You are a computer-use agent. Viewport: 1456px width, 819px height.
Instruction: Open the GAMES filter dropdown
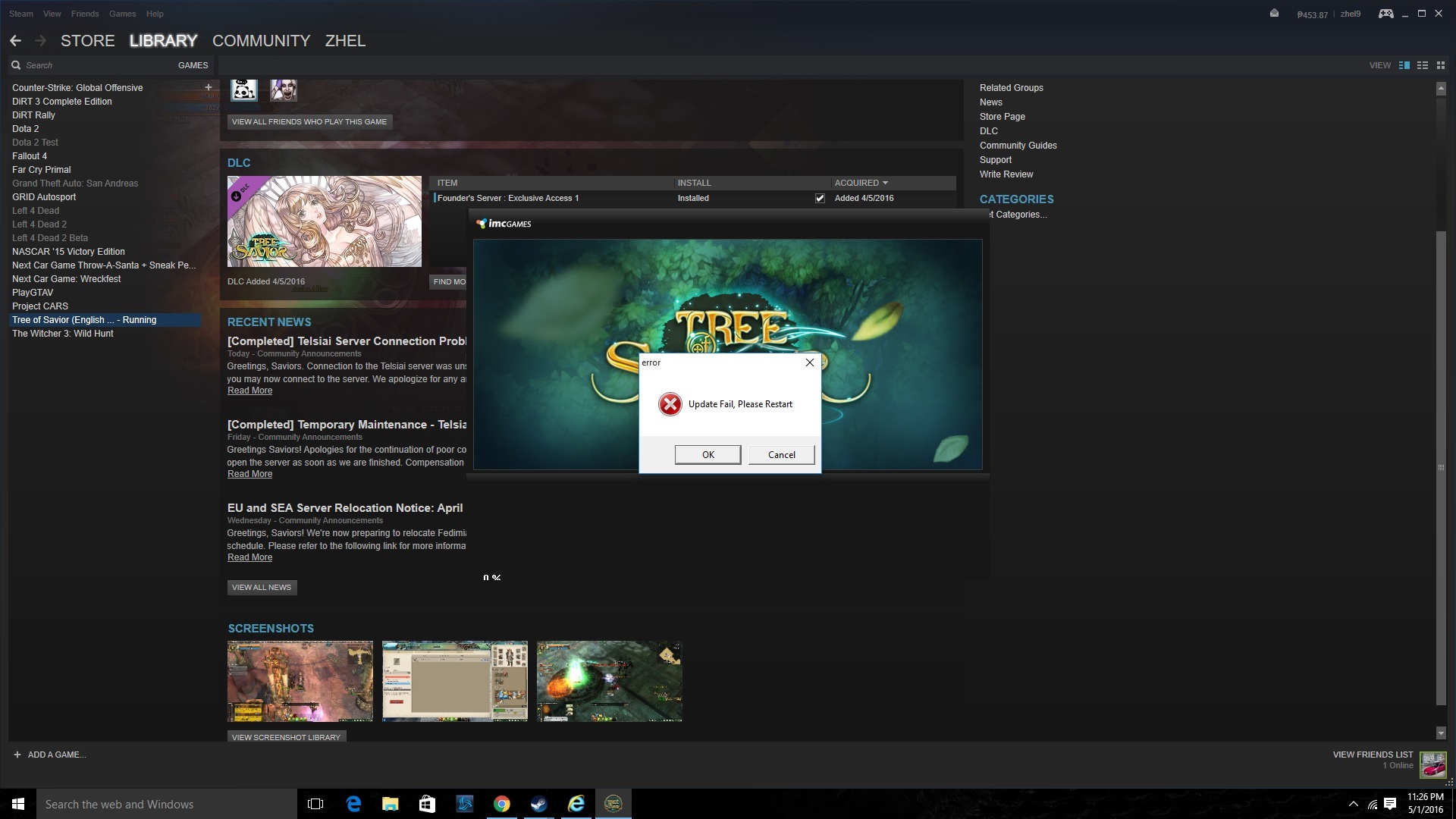click(x=193, y=65)
